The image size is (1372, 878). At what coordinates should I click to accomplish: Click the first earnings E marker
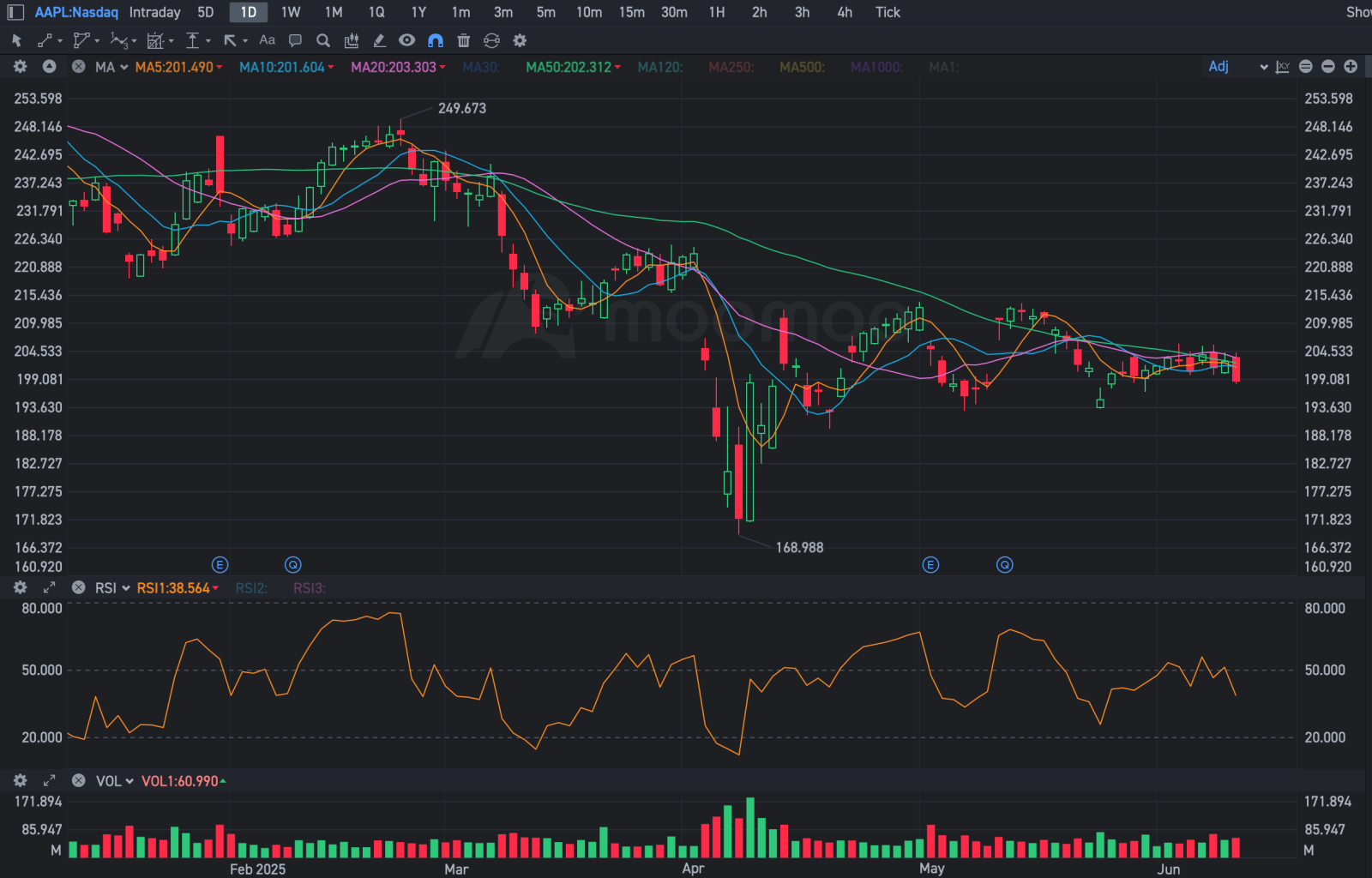(220, 565)
